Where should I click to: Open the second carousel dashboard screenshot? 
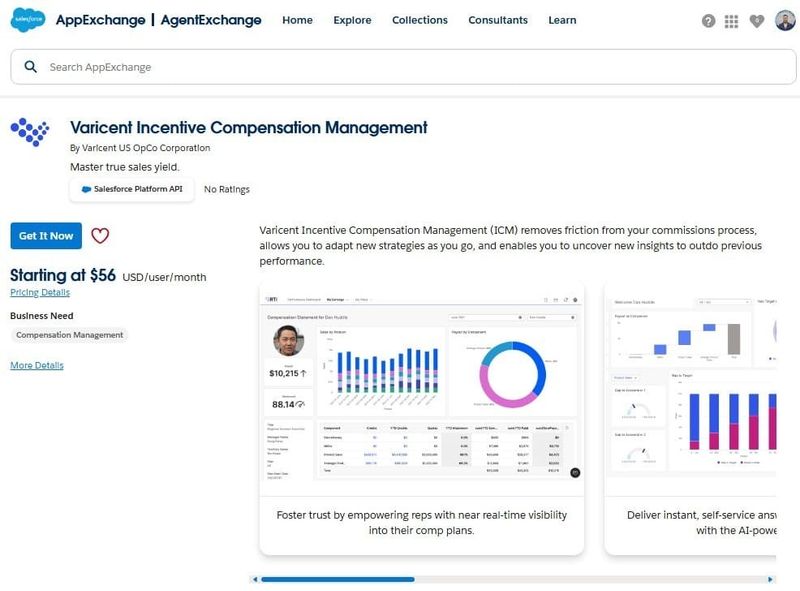tap(690, 388)
